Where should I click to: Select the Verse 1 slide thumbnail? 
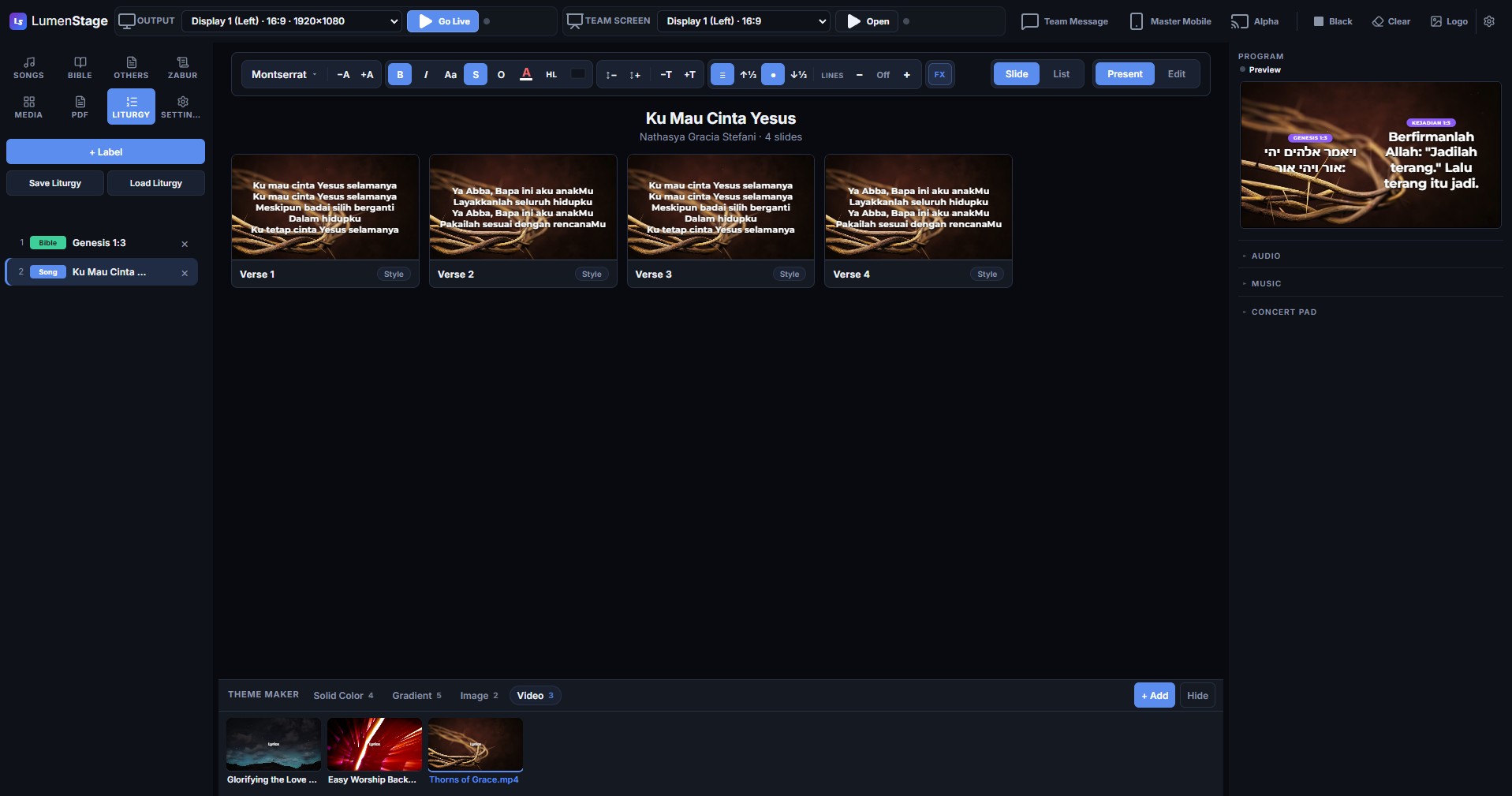coord(325,207)
